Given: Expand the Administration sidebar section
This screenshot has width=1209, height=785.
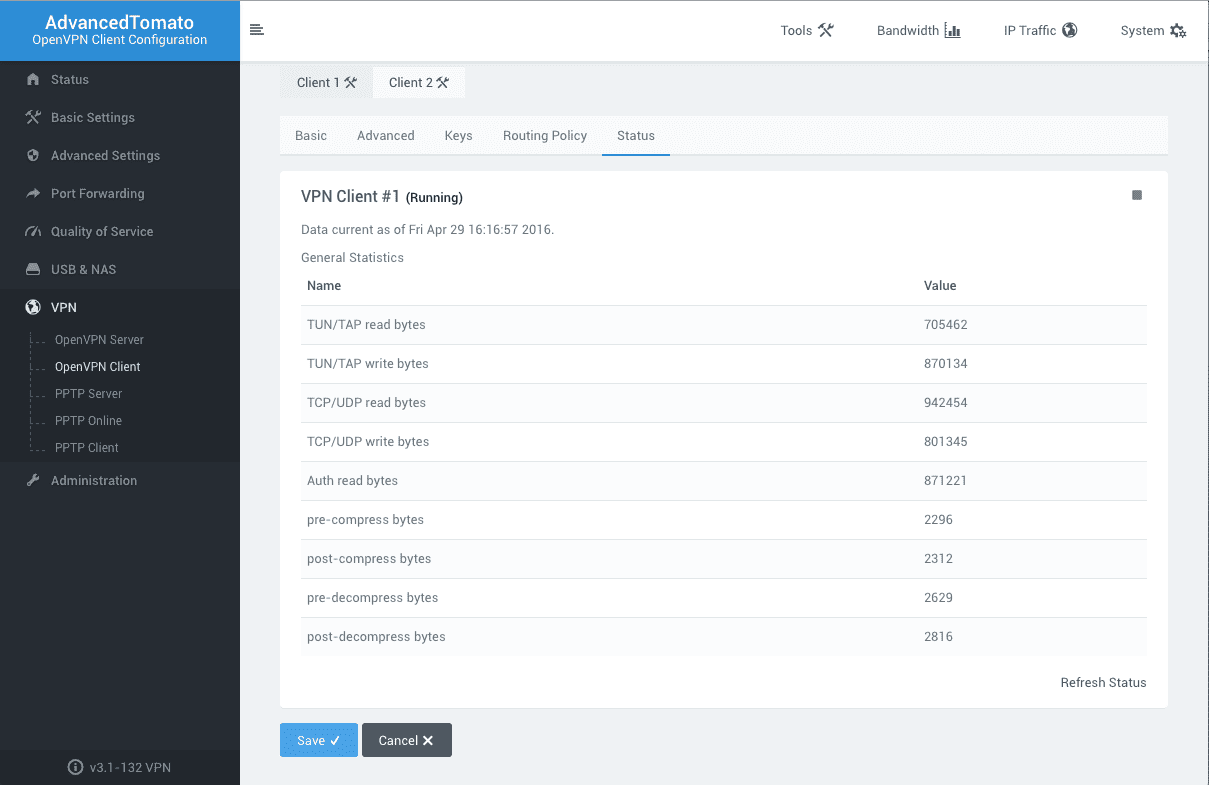Looking at the screenshot, I should (94, 480).
